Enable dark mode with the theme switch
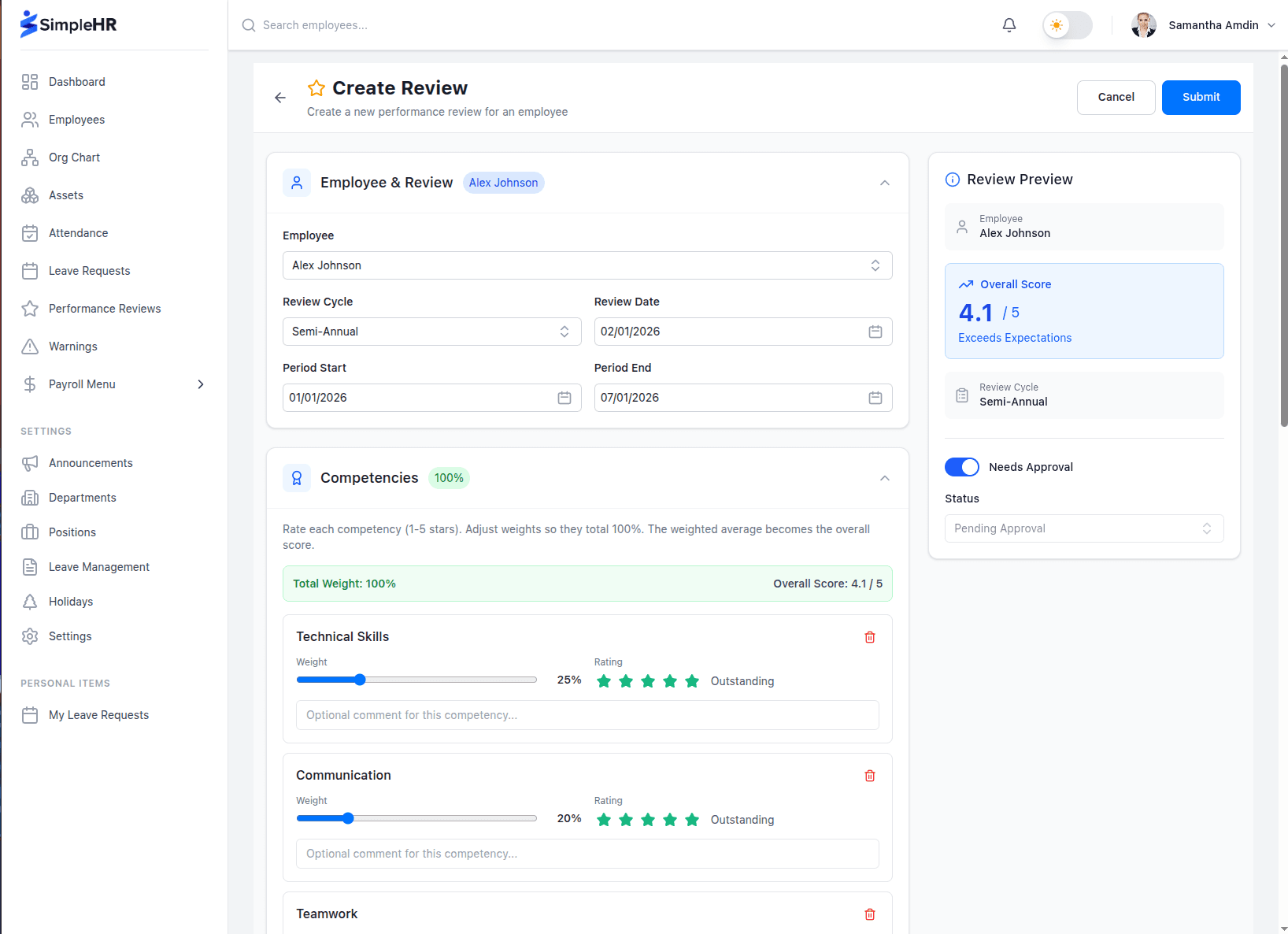 click(x=1067, y=24)
